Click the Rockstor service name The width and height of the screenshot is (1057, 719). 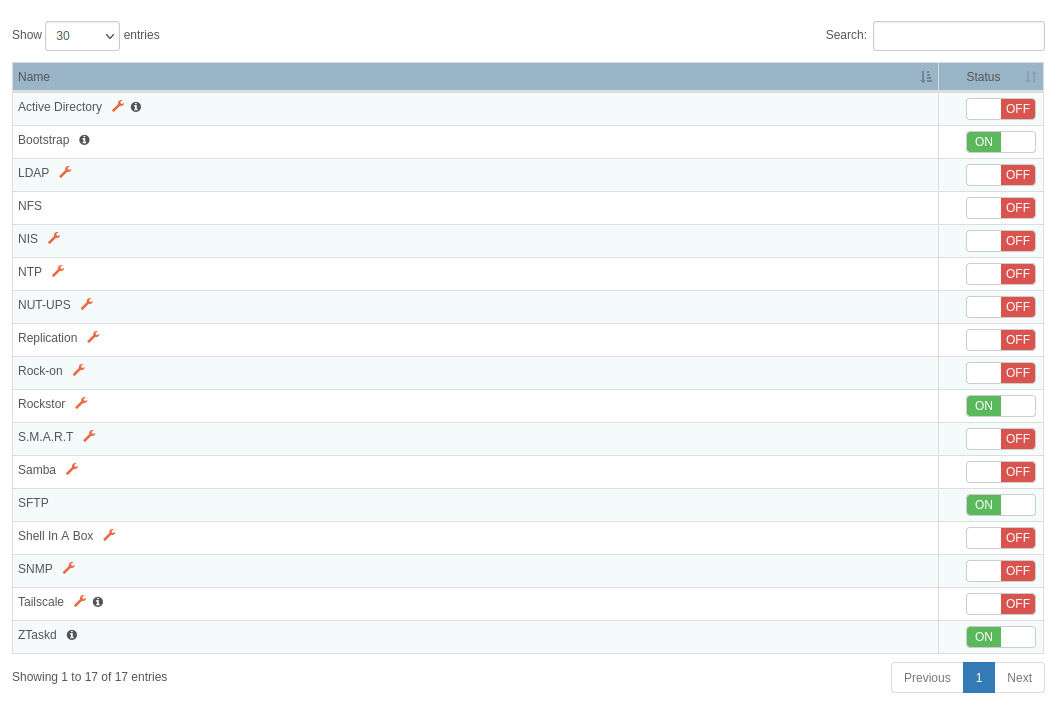tap(42, 404)
